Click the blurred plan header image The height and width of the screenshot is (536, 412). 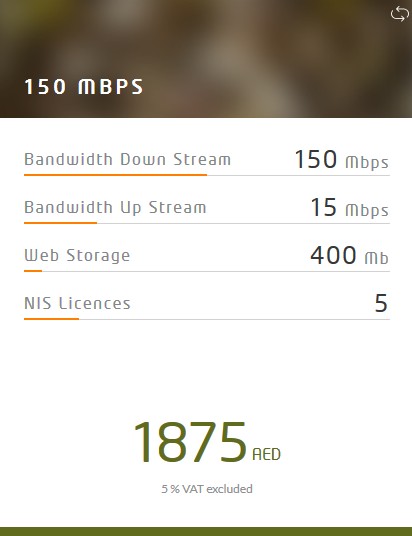(x=206, y=59)
